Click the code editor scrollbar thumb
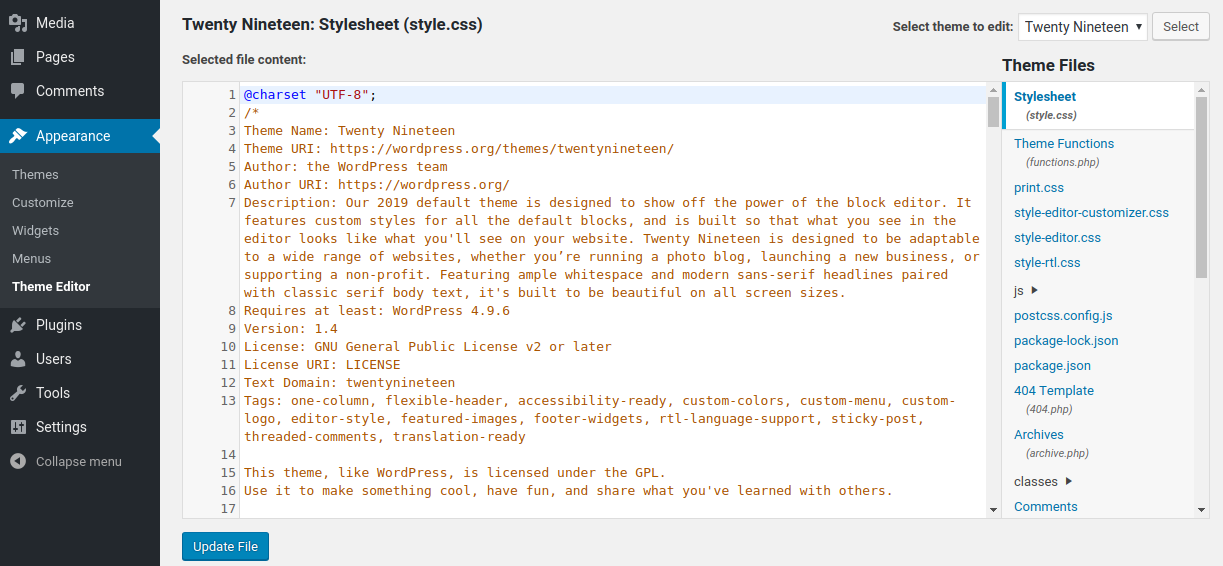The width and height of the screenshot is (1223, 566). point(993,112)
